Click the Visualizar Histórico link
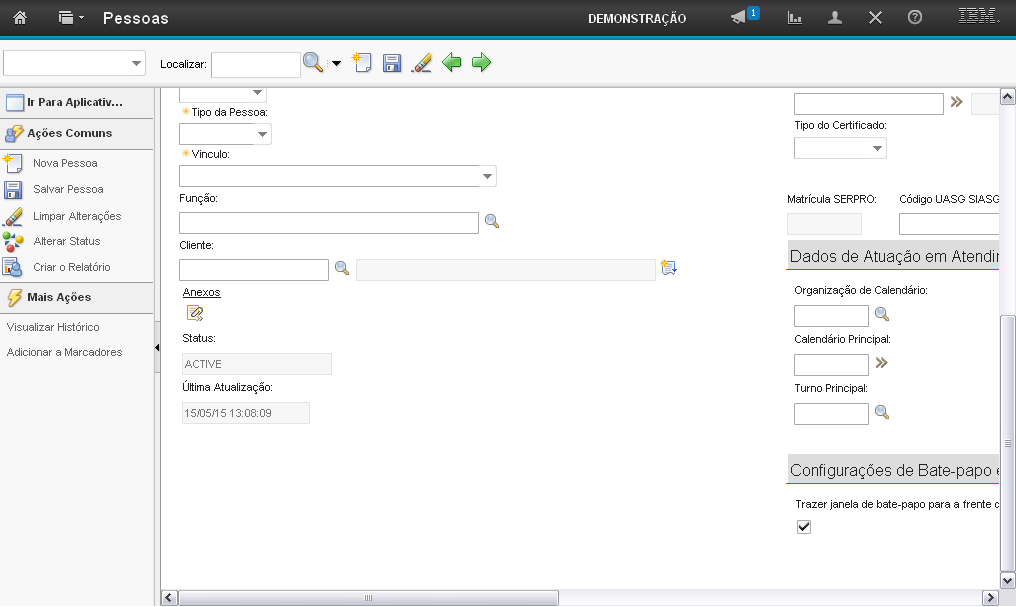The image size is (1016, 607). point(53,327)
